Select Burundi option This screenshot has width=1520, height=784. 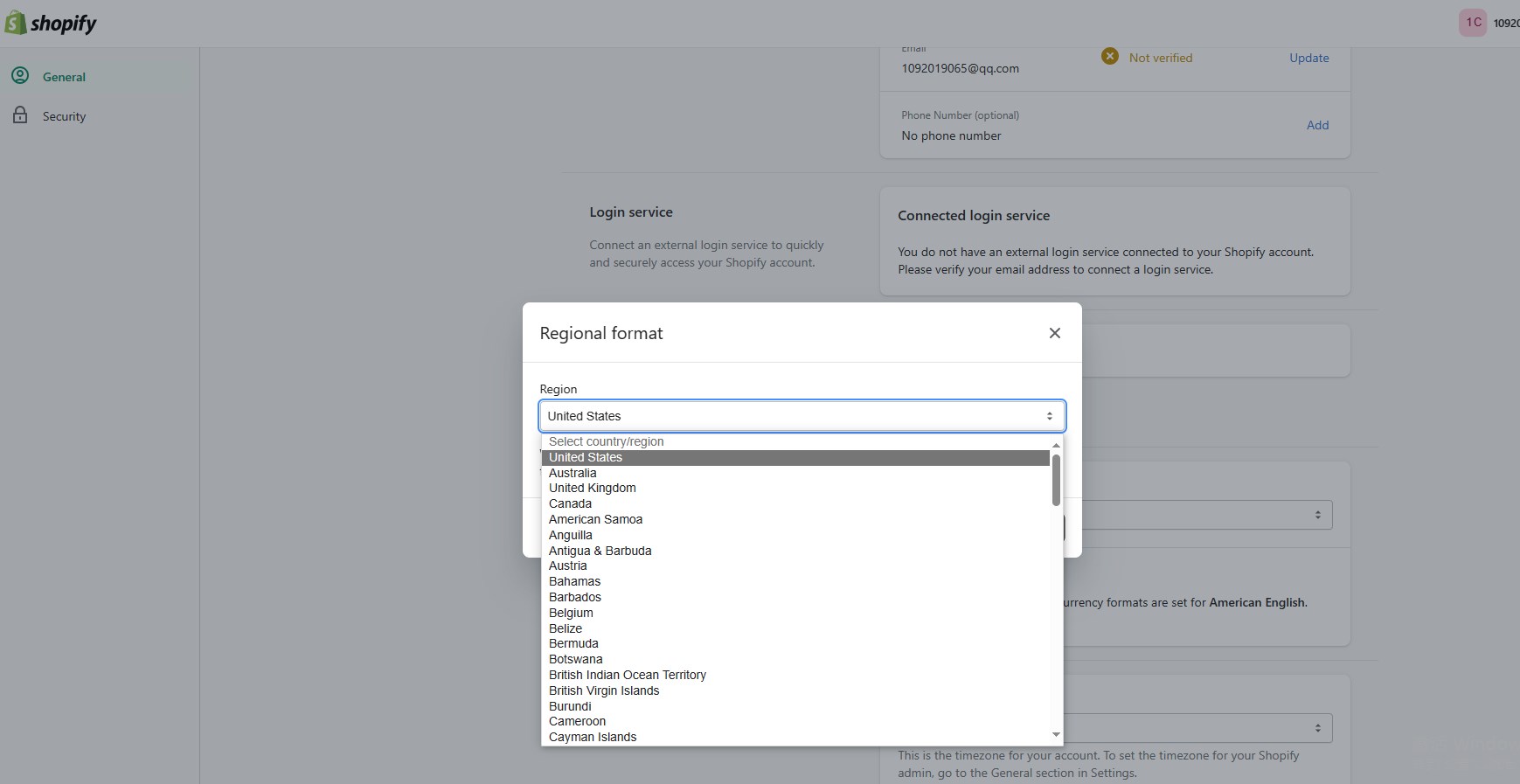click(x=795, y=706)
